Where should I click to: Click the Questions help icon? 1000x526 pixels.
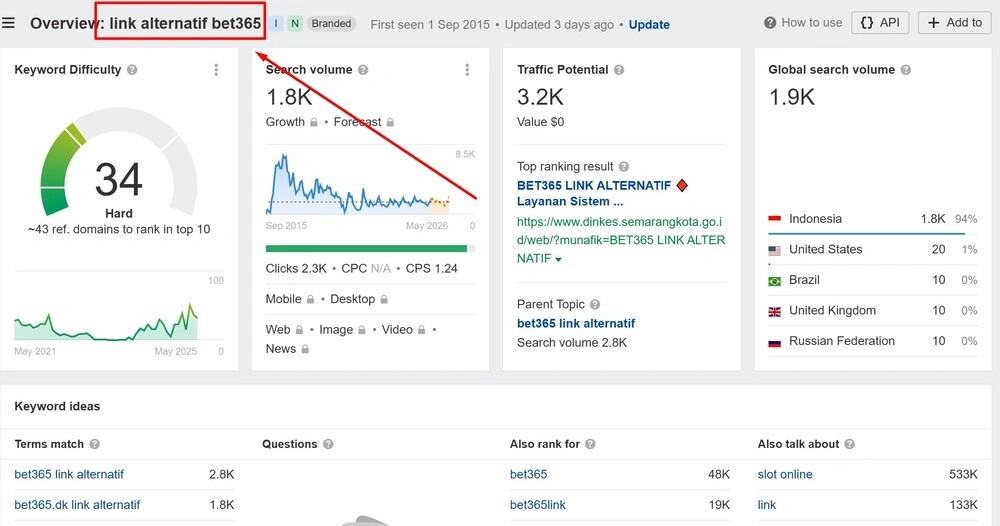tap(328, 444)
